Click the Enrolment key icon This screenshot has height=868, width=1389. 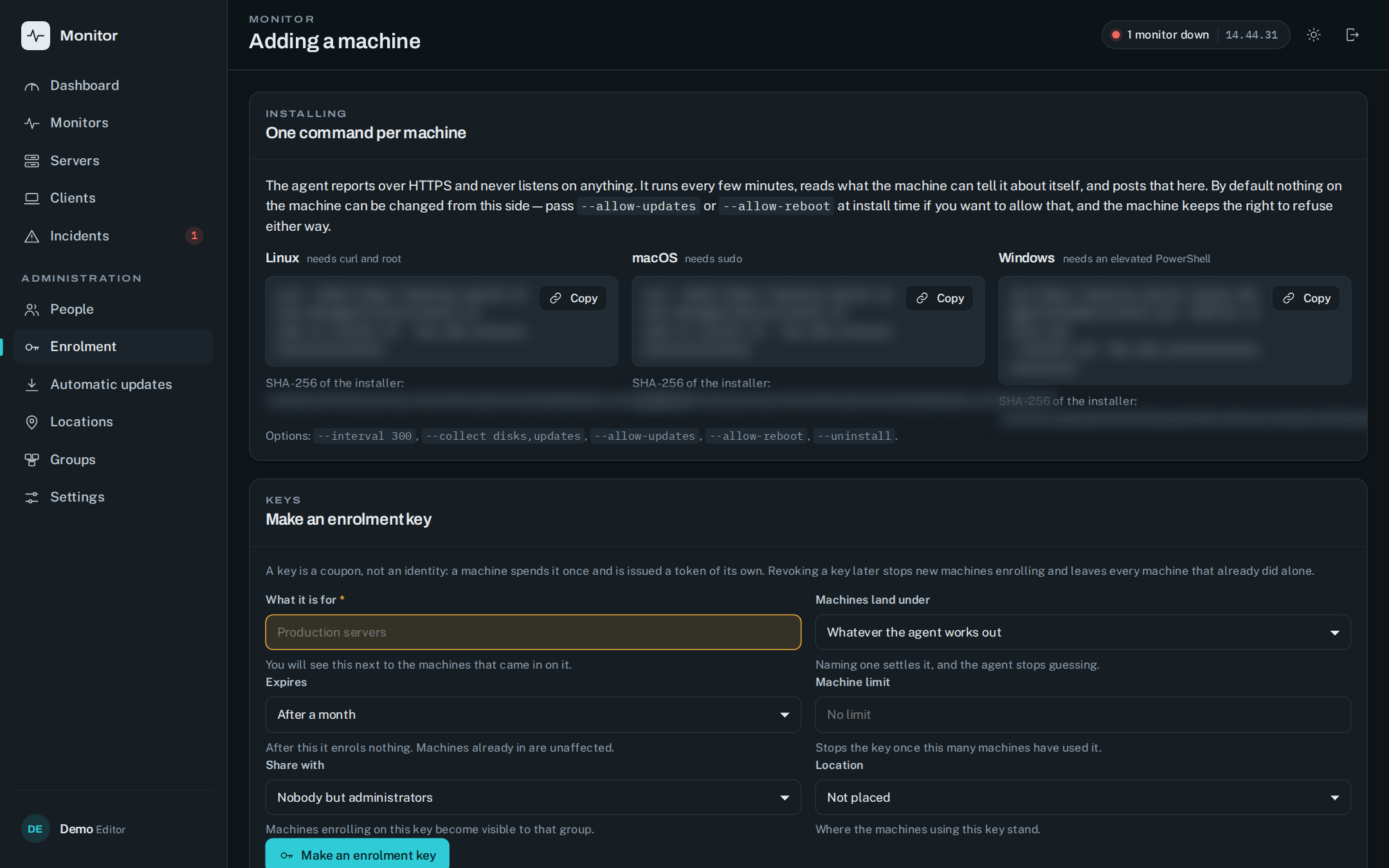(x=32, y=347)
